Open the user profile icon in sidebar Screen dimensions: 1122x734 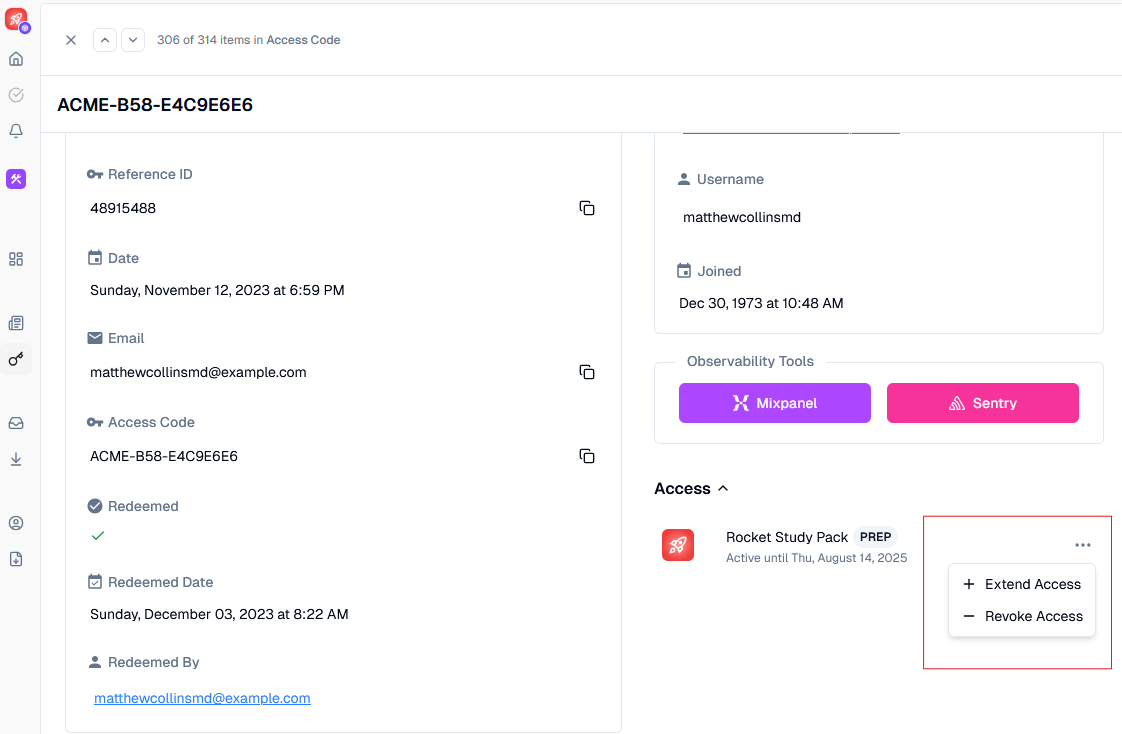tap(16, 523)
